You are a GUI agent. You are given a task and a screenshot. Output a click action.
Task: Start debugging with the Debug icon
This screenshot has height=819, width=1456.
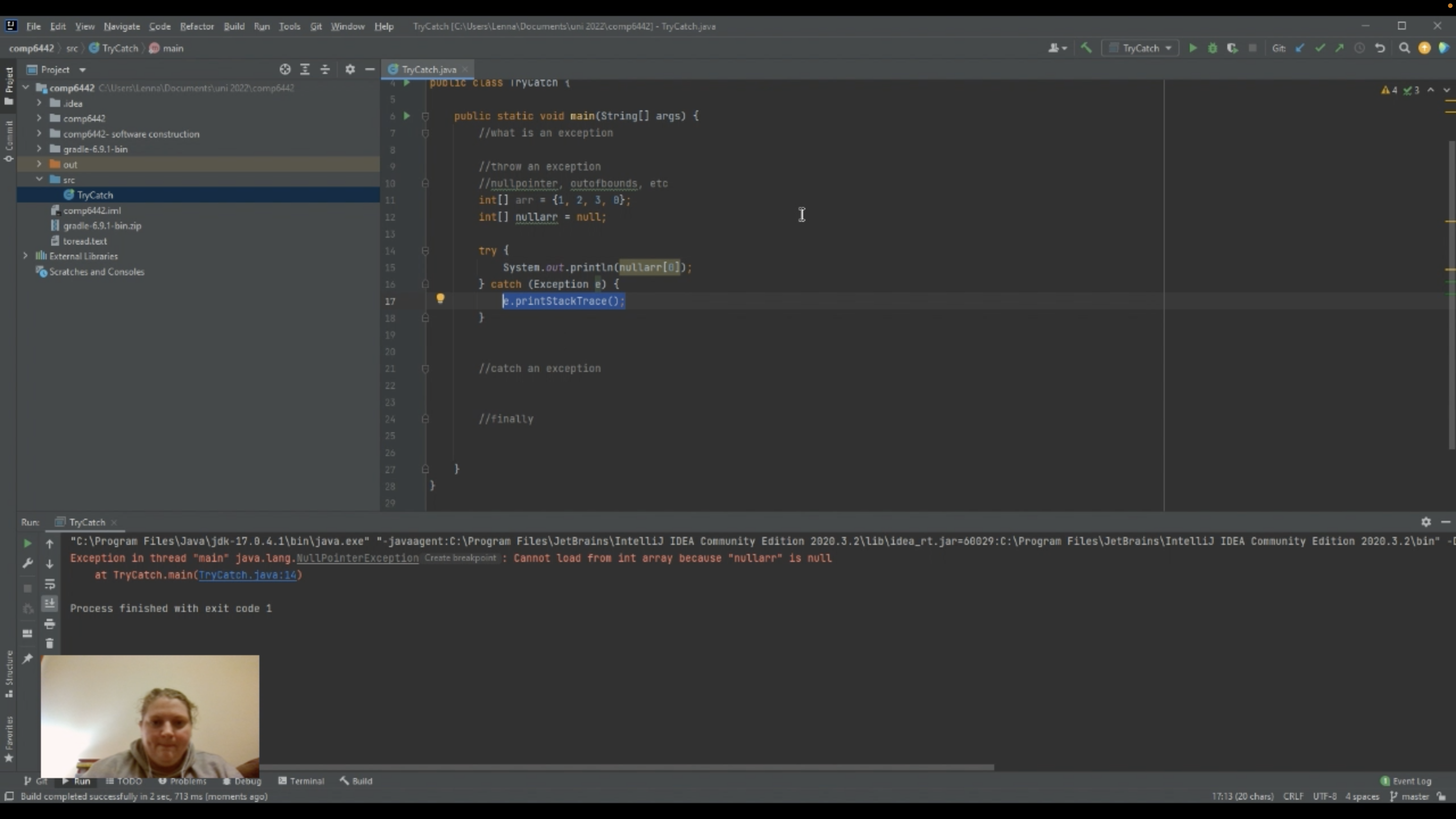(x=1213, y=48)
